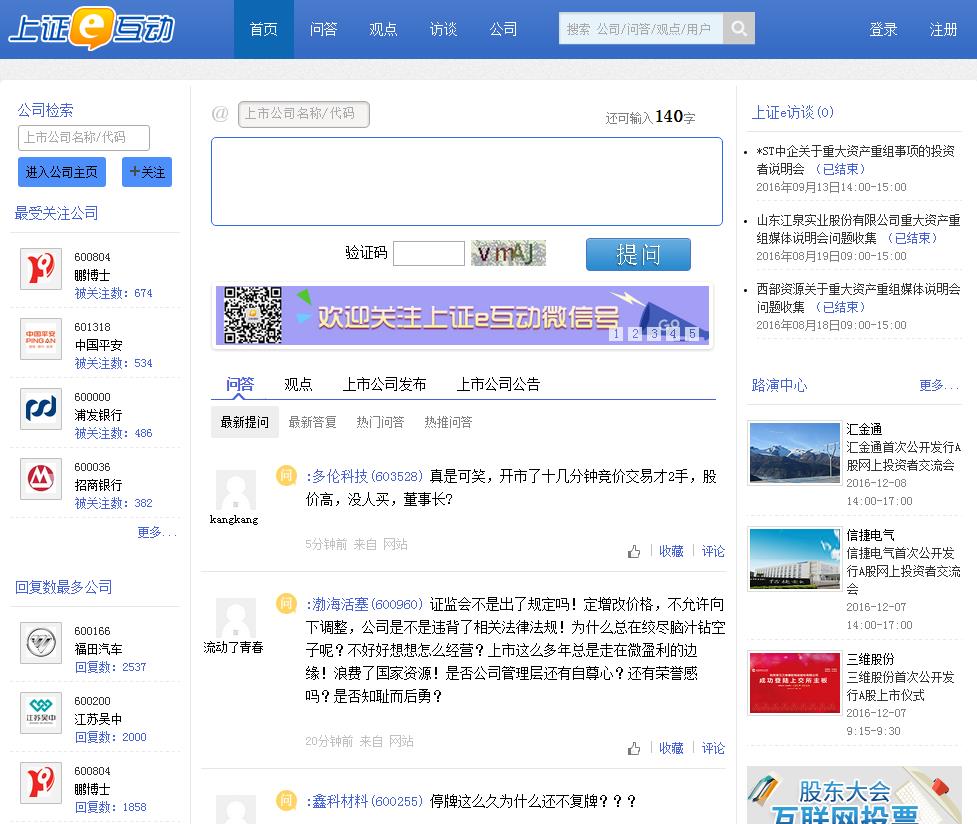The image size is (977, 824).
Task: Focus the 公司检索 company name field
Action: coord(83,138)
